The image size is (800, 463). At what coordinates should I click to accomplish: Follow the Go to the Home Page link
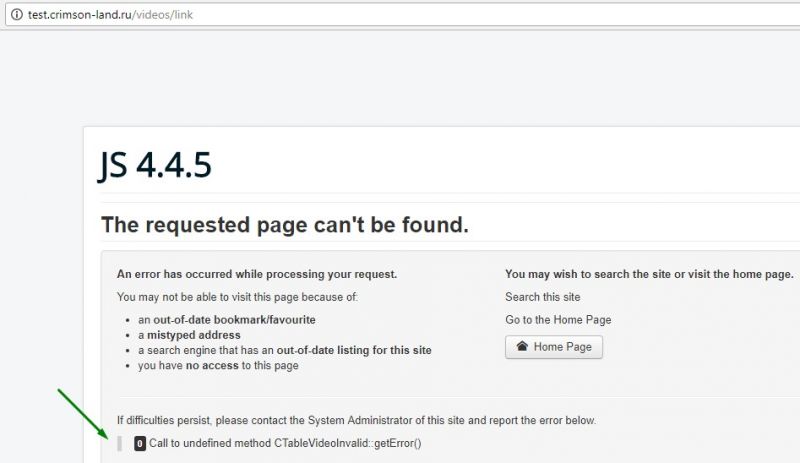click(558, 320)
